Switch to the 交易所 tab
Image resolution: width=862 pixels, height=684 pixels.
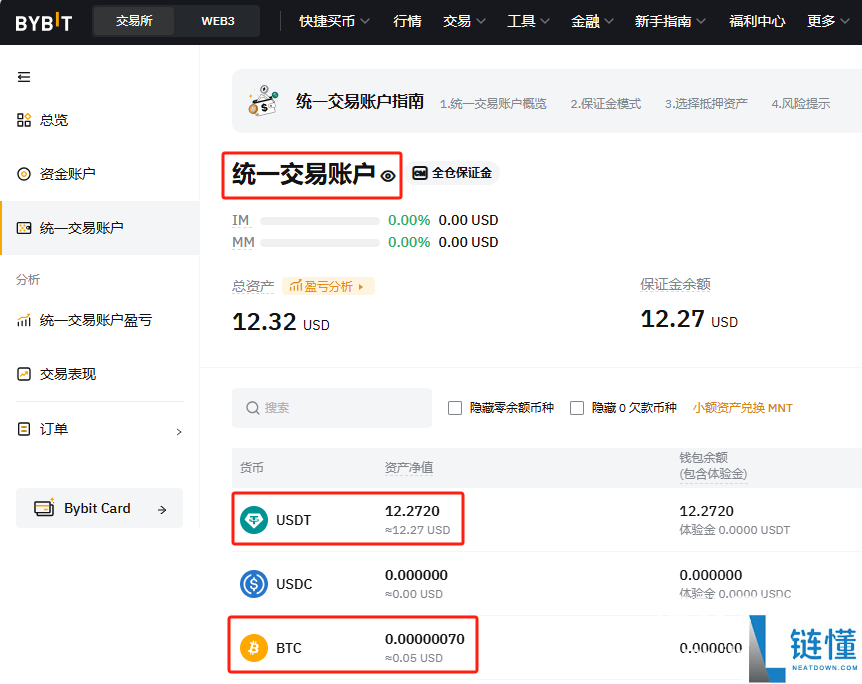134,21
